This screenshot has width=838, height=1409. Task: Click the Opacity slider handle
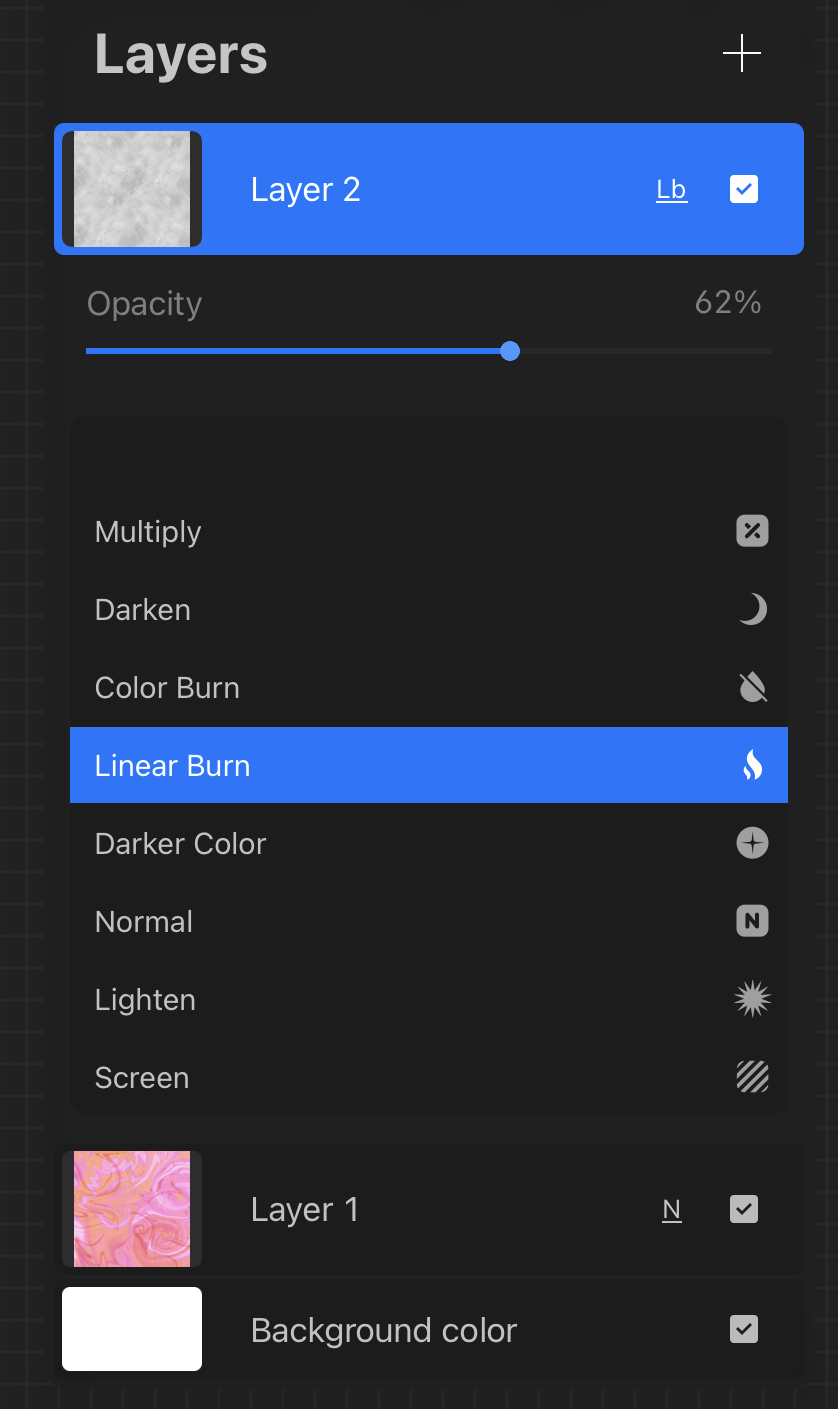click(510, 351)
